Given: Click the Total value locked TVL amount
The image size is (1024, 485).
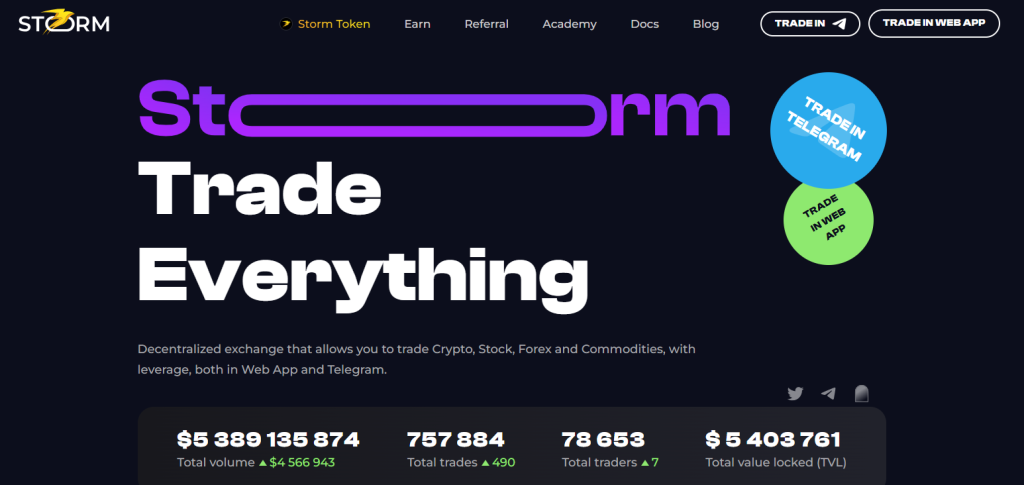Looking at the screenshot, I should click(773, 440).
